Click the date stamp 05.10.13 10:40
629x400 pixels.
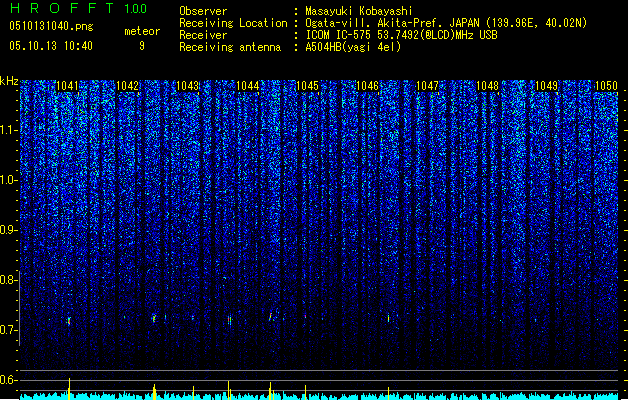click(51, 46)
